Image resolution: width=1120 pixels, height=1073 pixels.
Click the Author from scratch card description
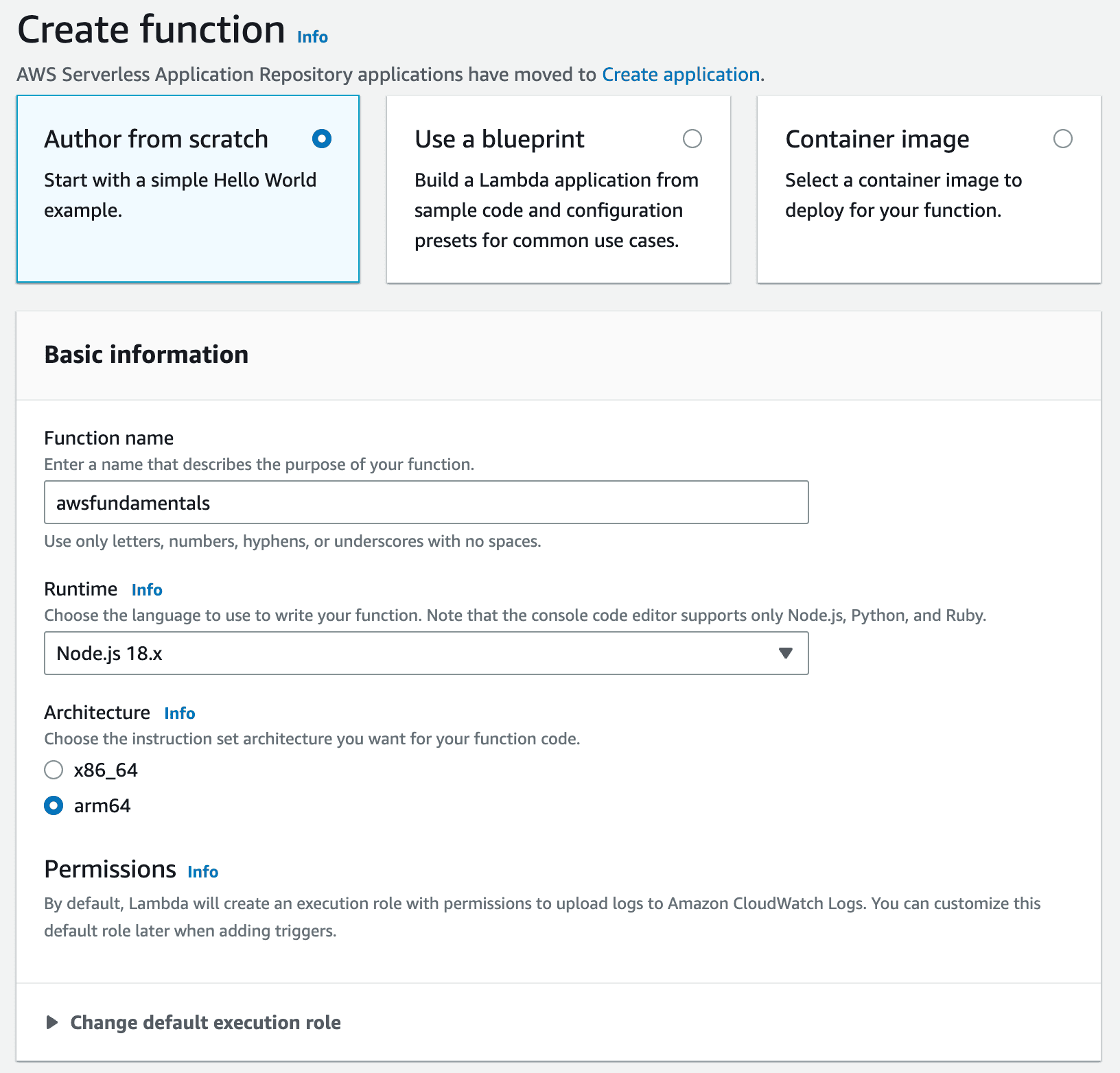click(180, 195)
